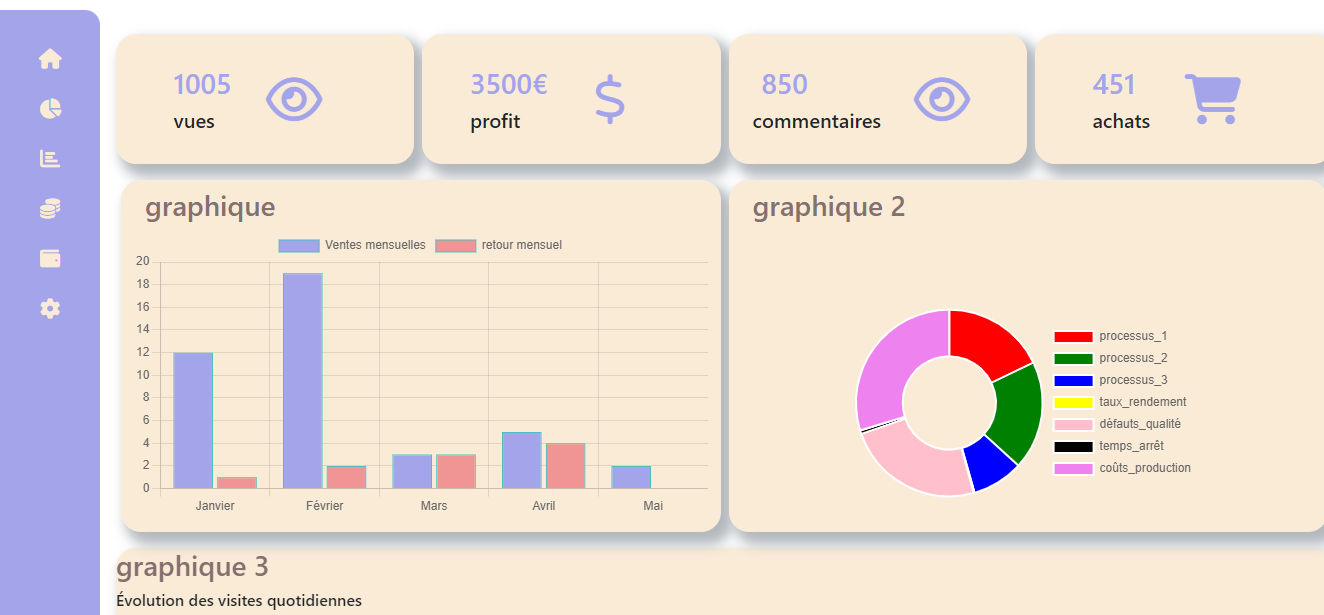Click the dollar sign profit icon
Viewport: 1324px width, 615px height.
coord(609,99)
